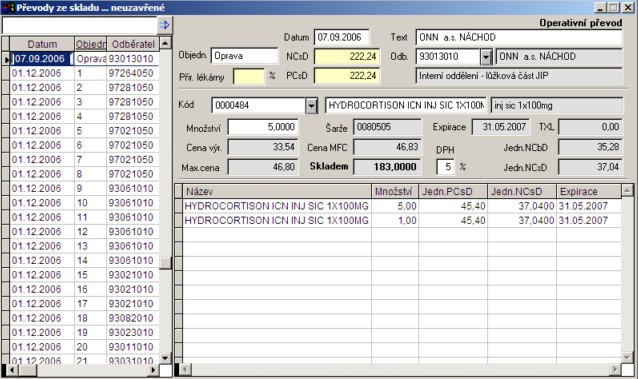
Task: Click the Šarže field 0080505
Action: click(x=387, y=127)
